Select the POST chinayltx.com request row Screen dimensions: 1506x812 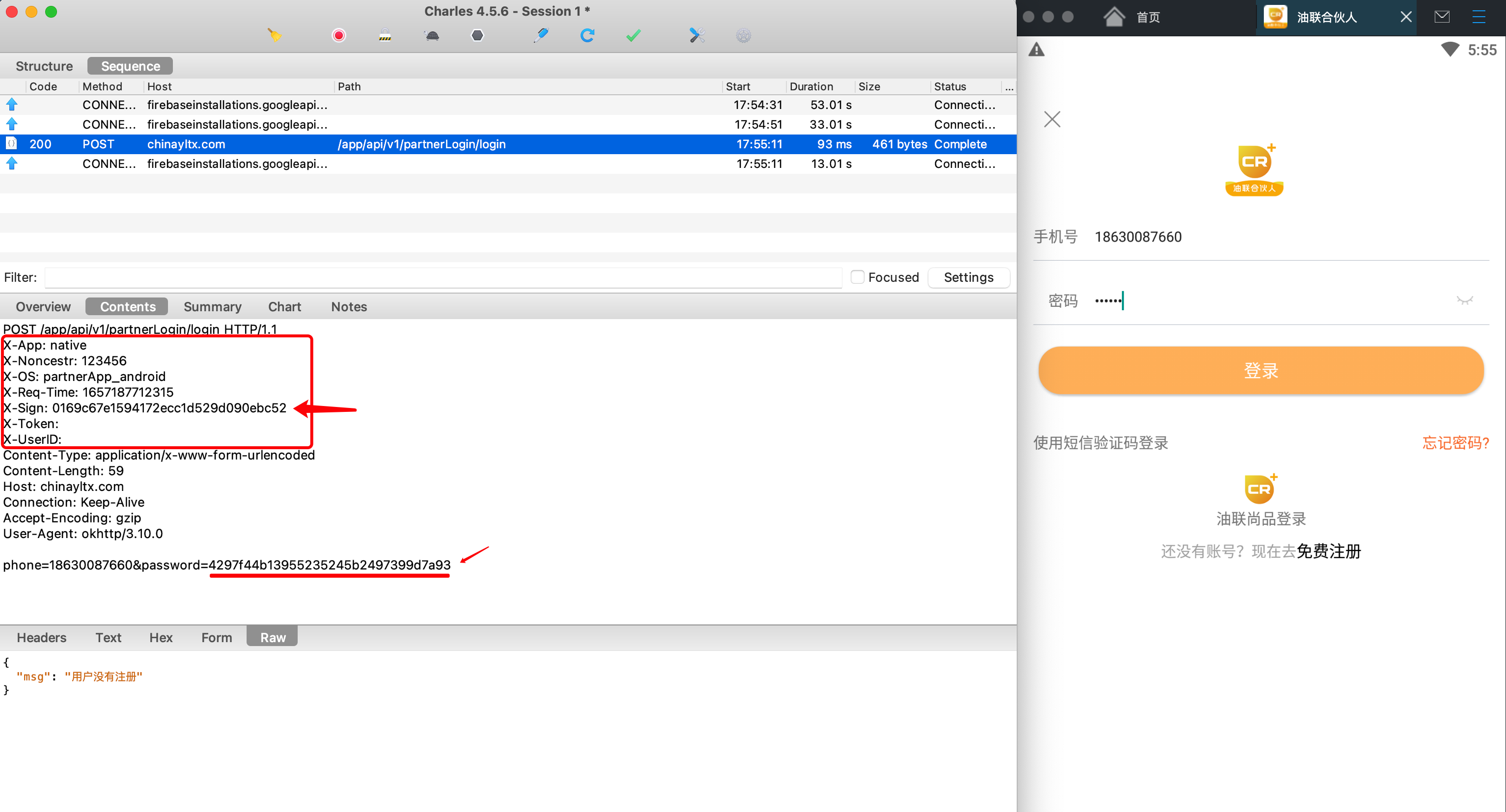point(508,144)
